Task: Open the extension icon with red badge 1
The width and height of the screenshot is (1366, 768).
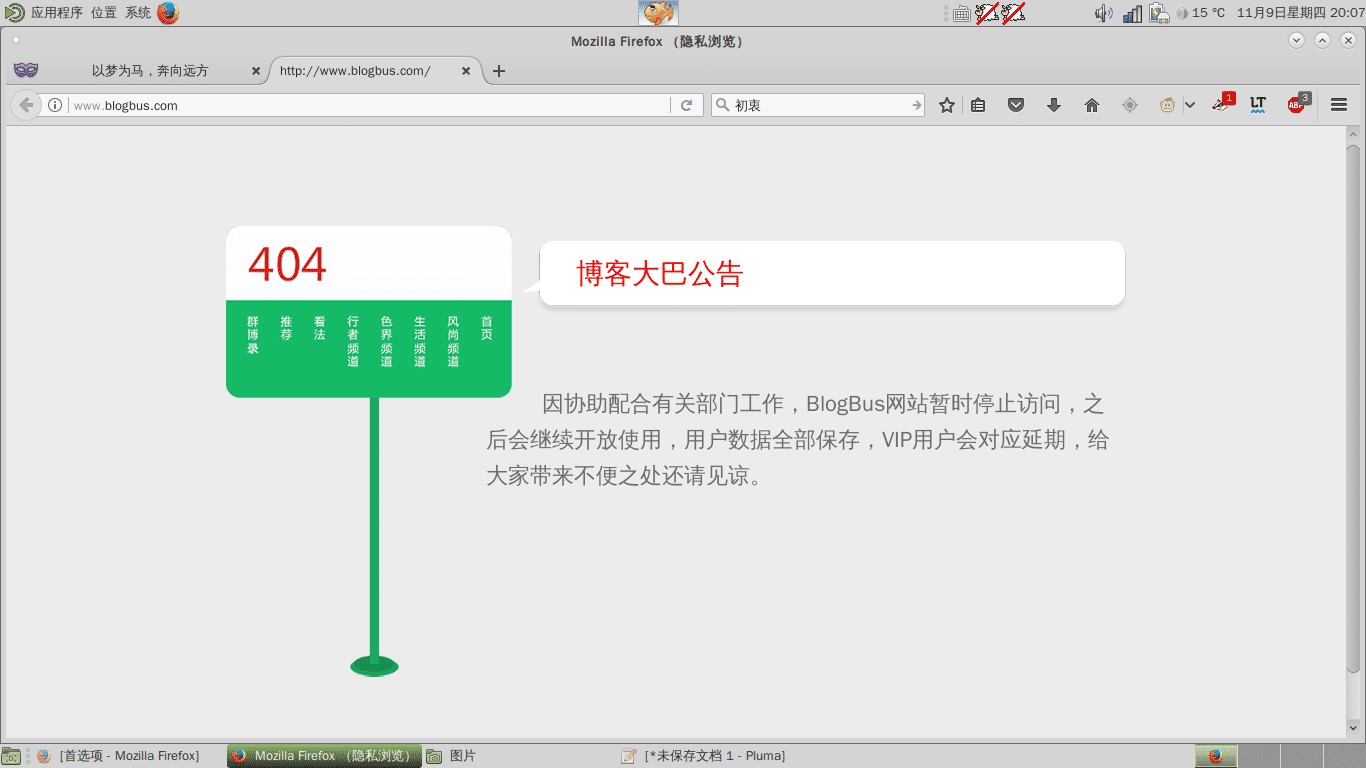Action: (x=1222, y=103)
